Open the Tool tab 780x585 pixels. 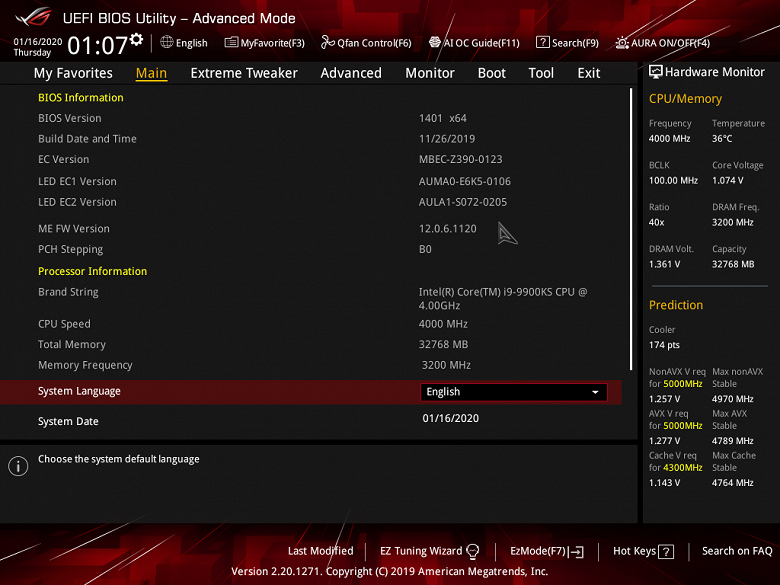click(x=541, y=73)
